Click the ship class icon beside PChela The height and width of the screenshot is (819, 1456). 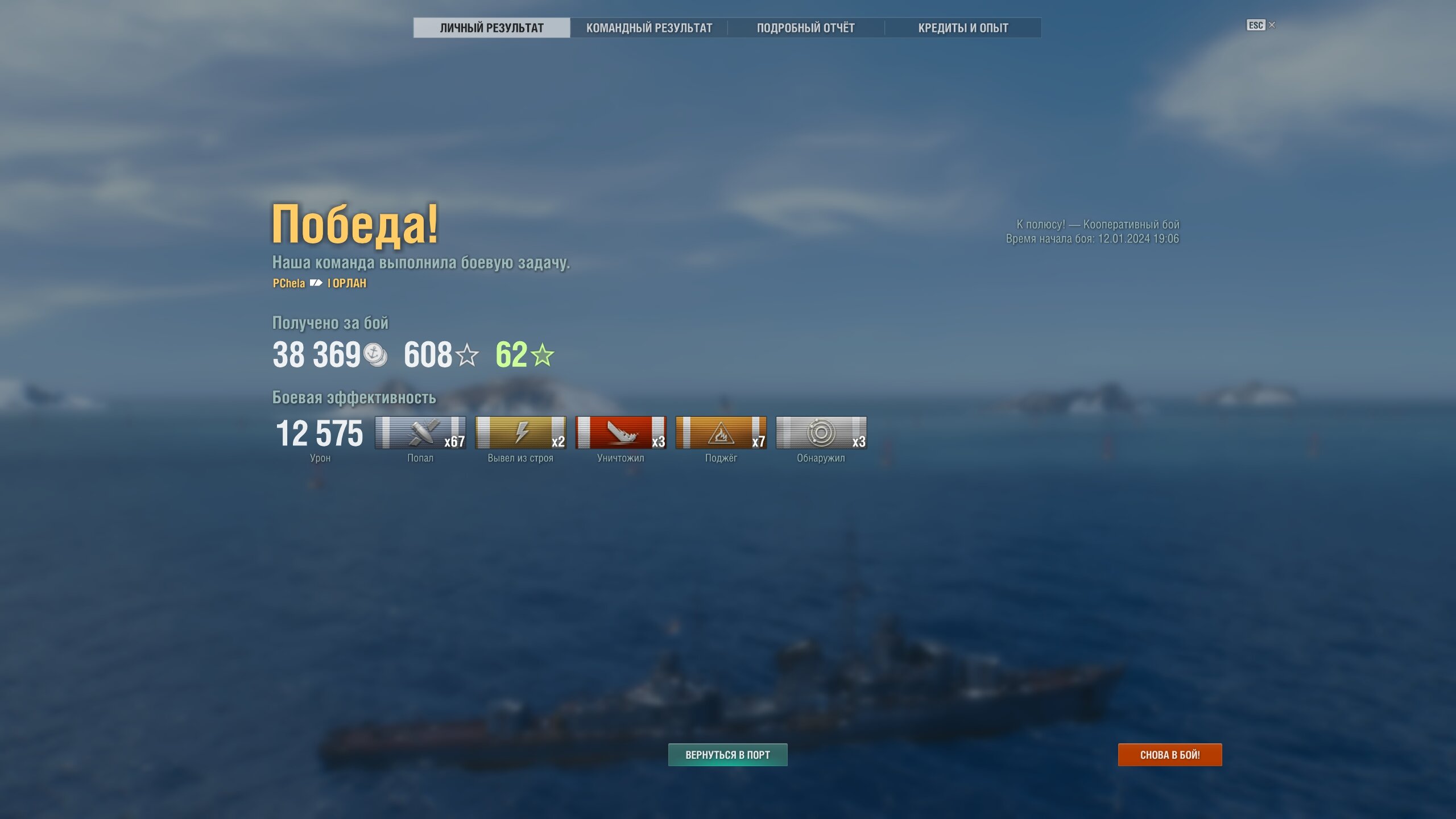316,283
